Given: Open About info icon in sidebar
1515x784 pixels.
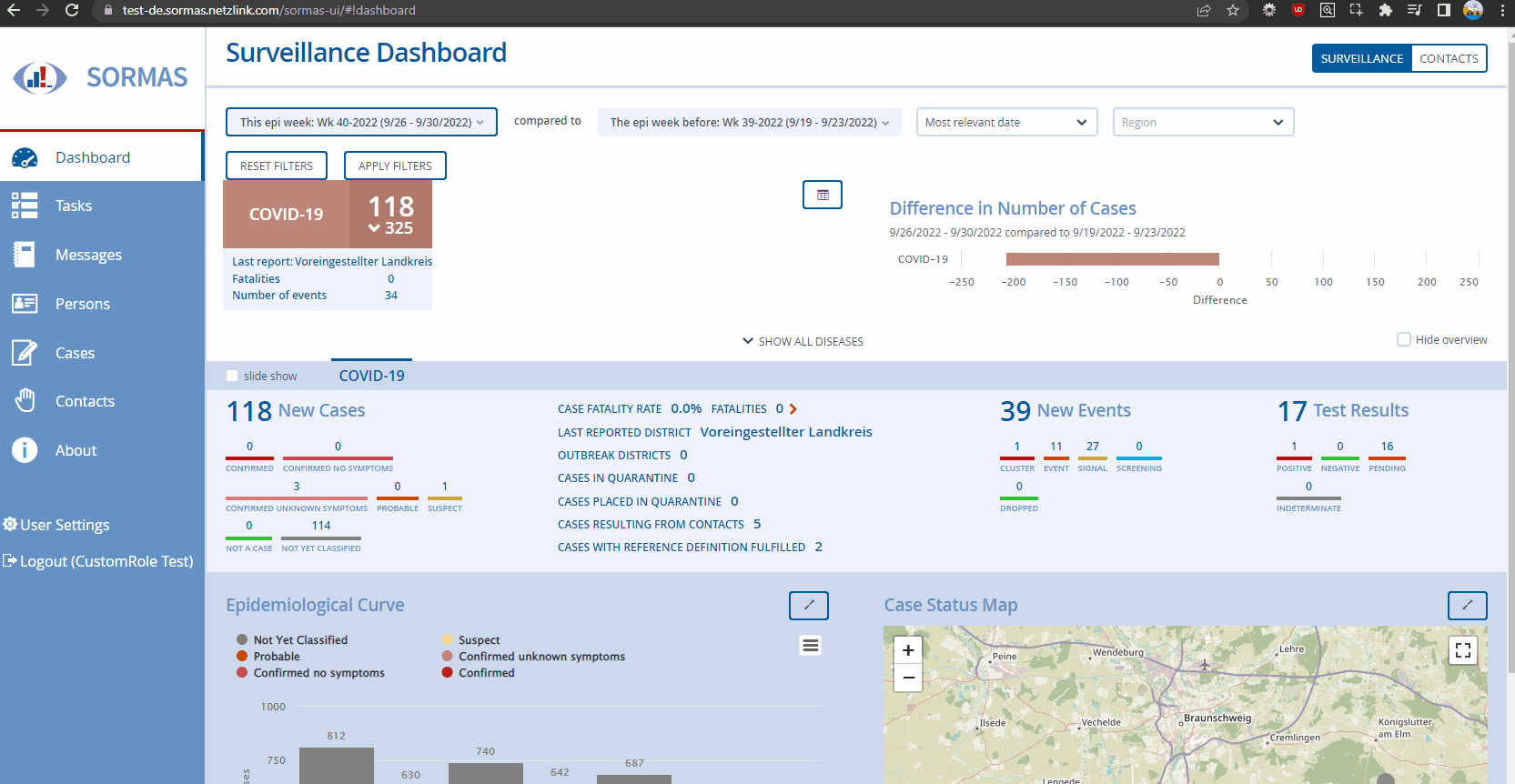Looking at the screenshot, I should pos(25,450).
